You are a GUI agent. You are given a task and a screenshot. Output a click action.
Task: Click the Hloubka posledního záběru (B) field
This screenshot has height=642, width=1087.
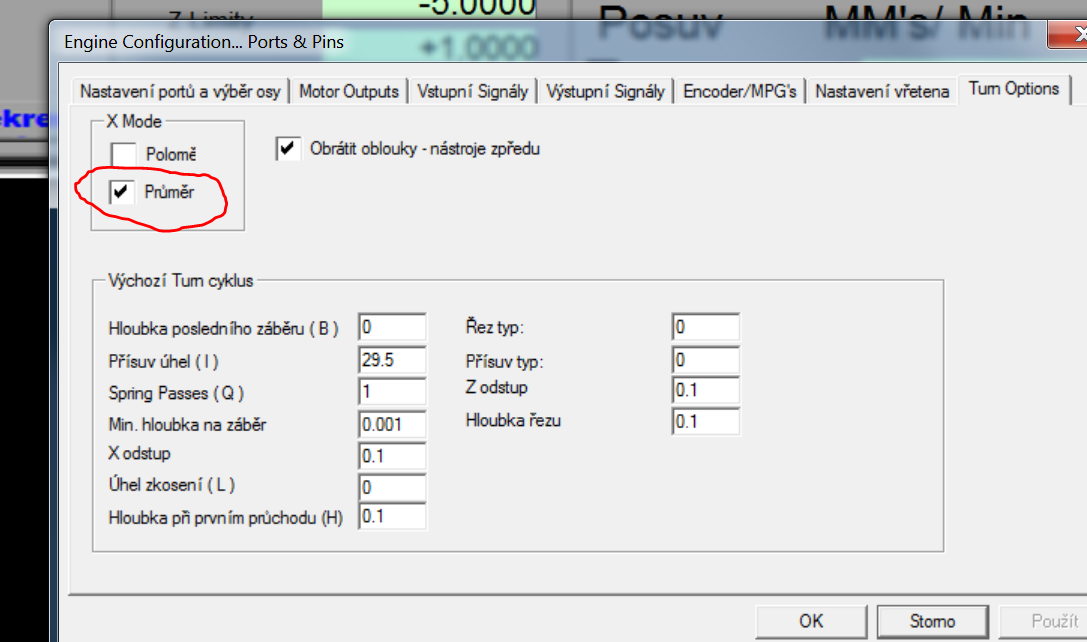392,328
